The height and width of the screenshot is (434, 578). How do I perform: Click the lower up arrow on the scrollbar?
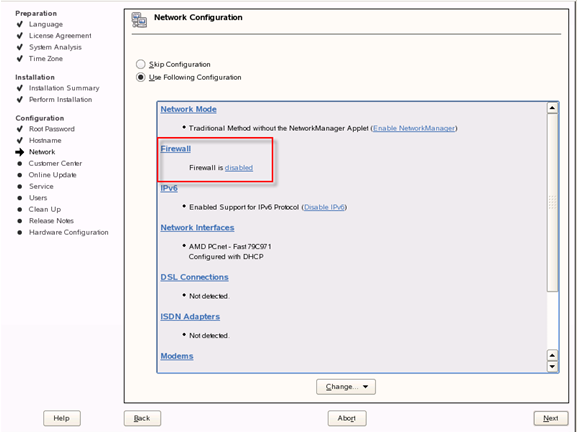tap(552, 355)
